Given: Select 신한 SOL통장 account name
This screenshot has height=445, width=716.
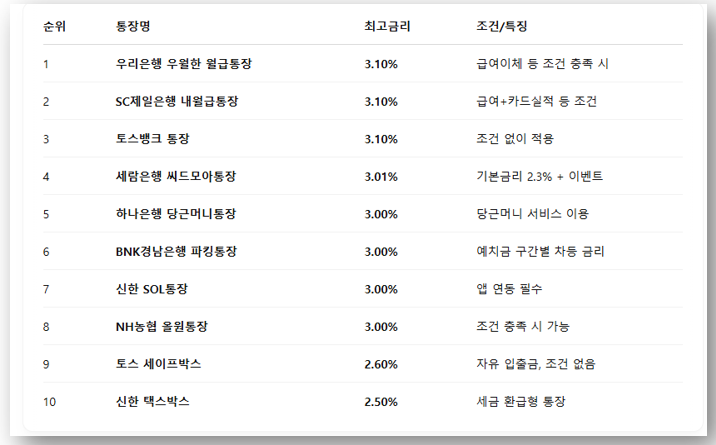Looking at the screenshot, I should pos(152,289).
